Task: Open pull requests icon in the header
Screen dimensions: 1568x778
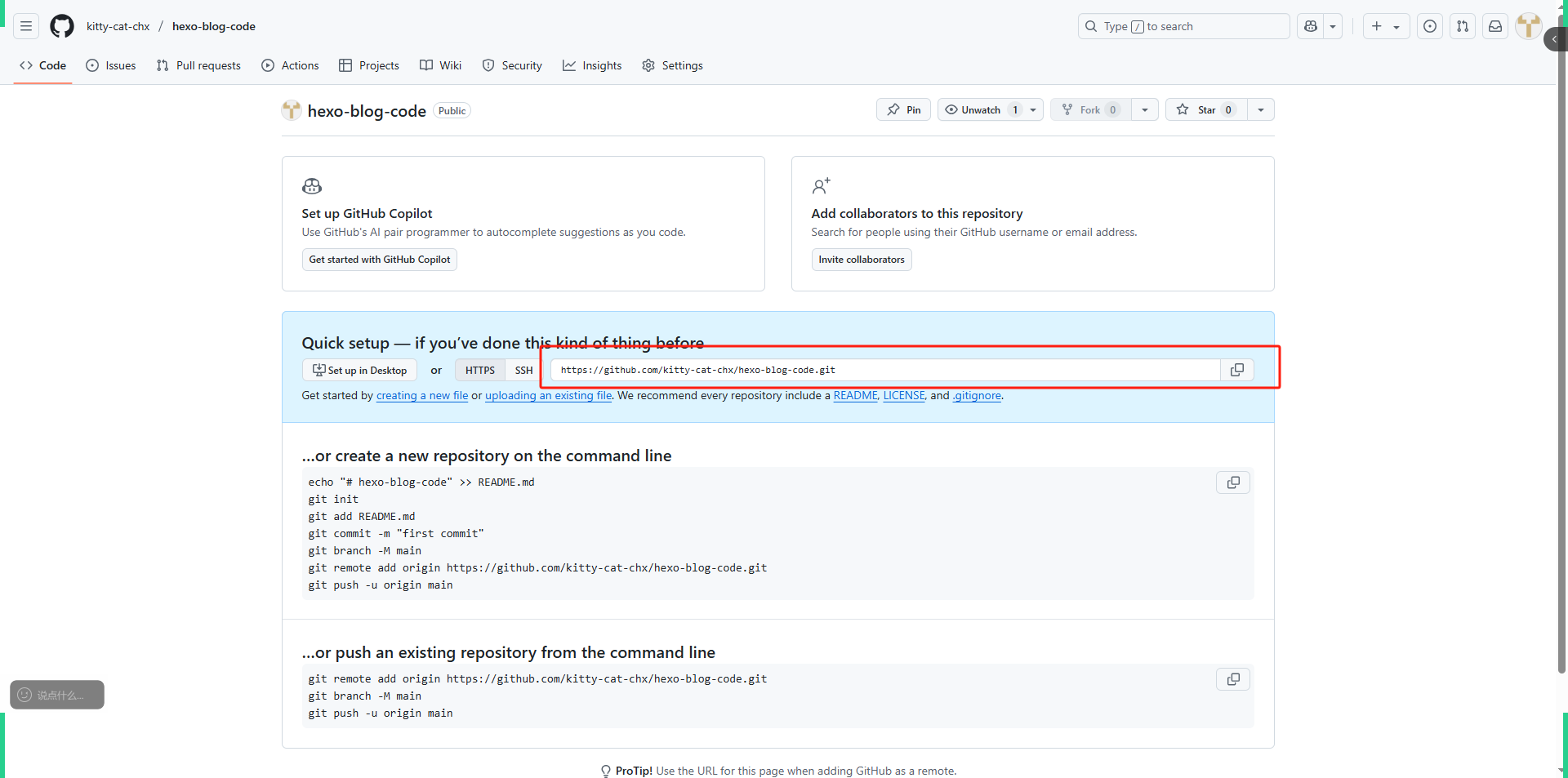Action: click(1463, 26)
